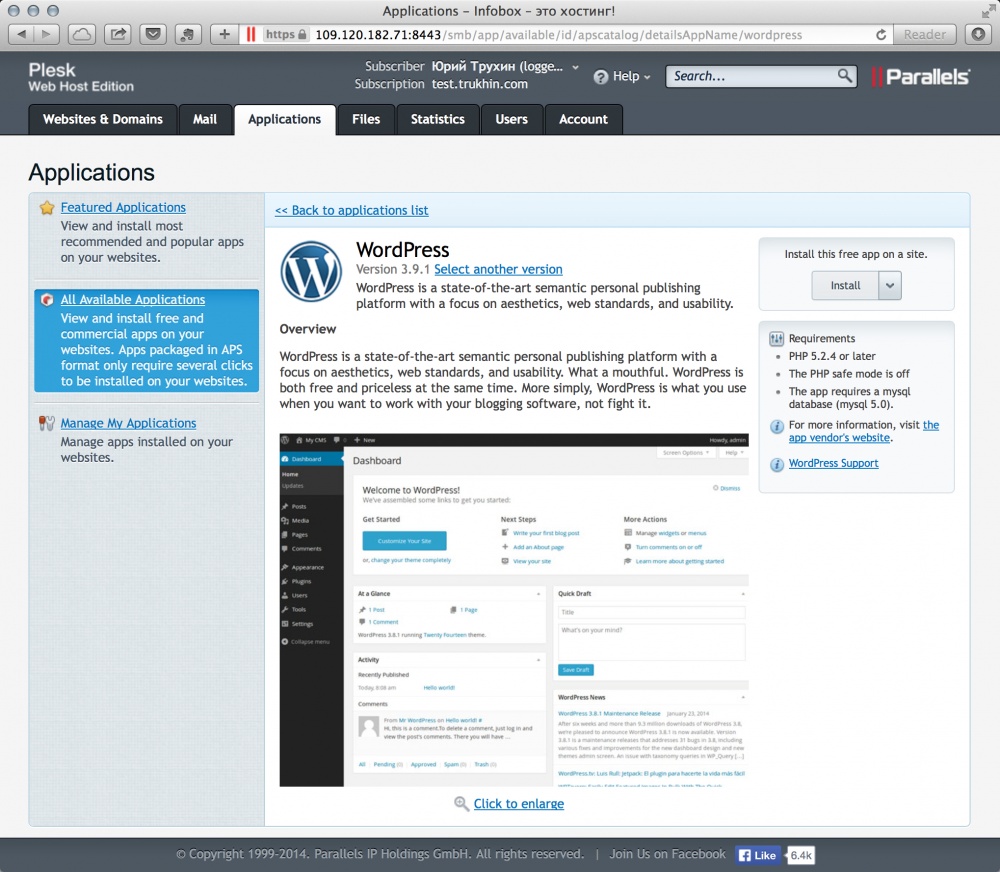
Task: Click the search magnifier in the Plesk search box
Action: (x=845, y=76)
